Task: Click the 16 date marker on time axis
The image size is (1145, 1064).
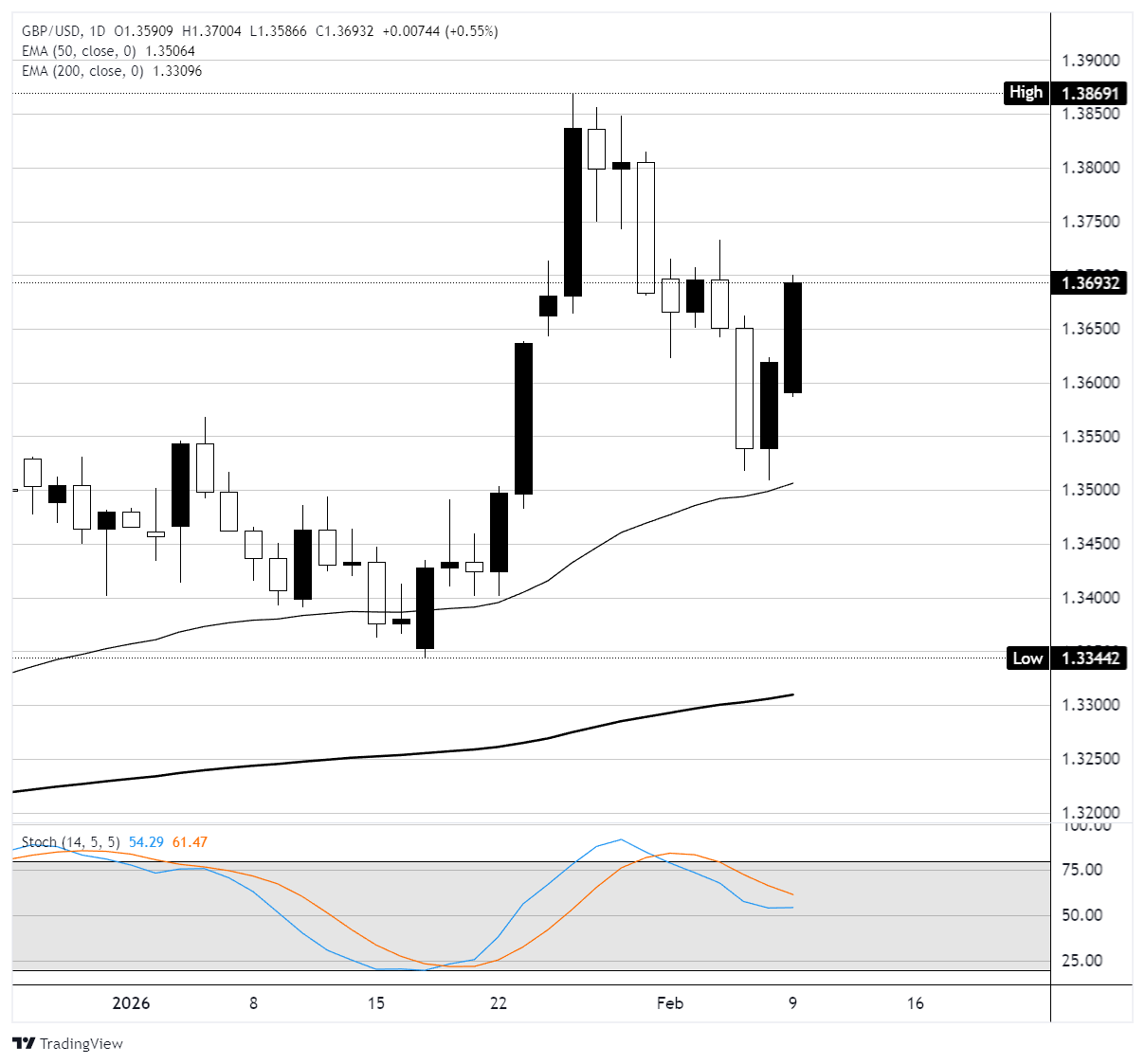Action: 915,1003
